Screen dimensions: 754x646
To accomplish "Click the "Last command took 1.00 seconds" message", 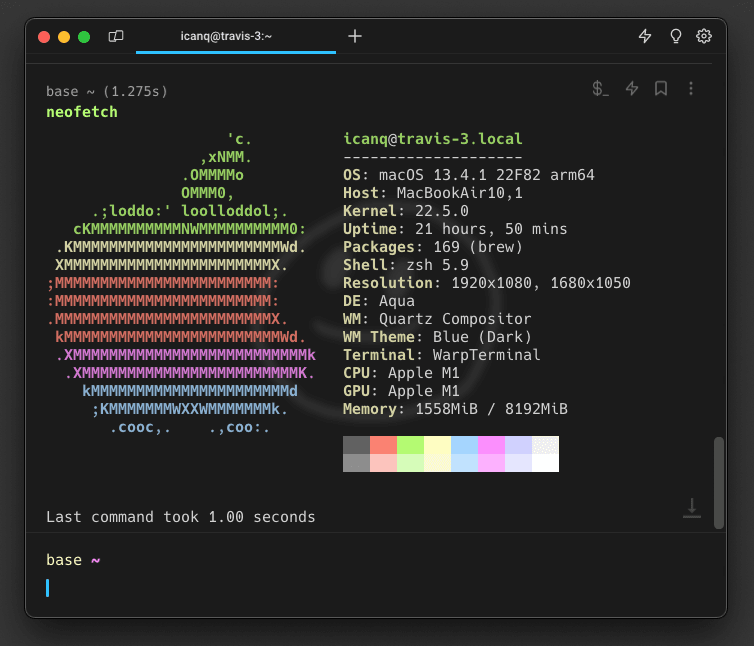I will point(181,517).
